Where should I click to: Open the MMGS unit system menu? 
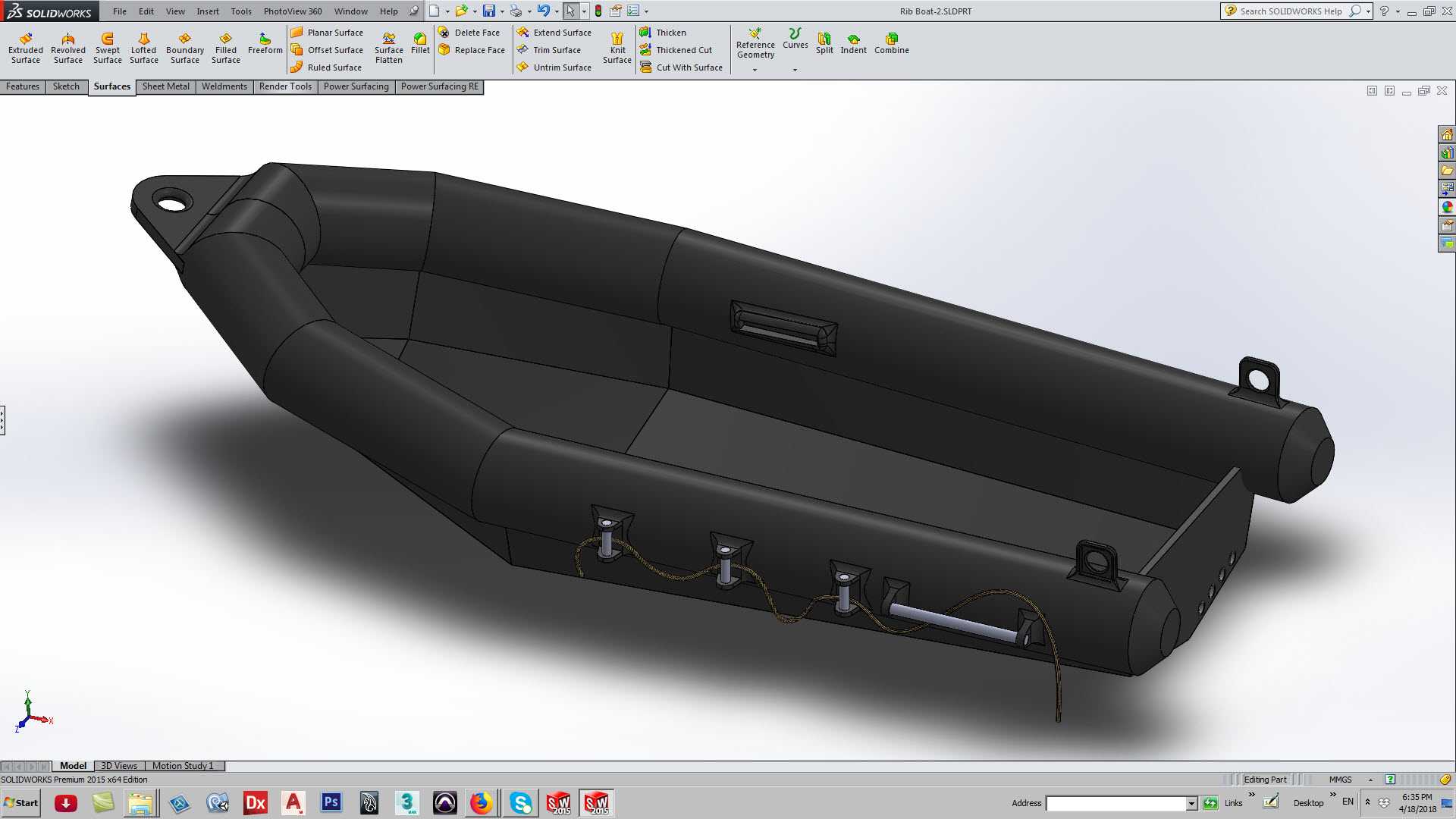point(1340,780)
